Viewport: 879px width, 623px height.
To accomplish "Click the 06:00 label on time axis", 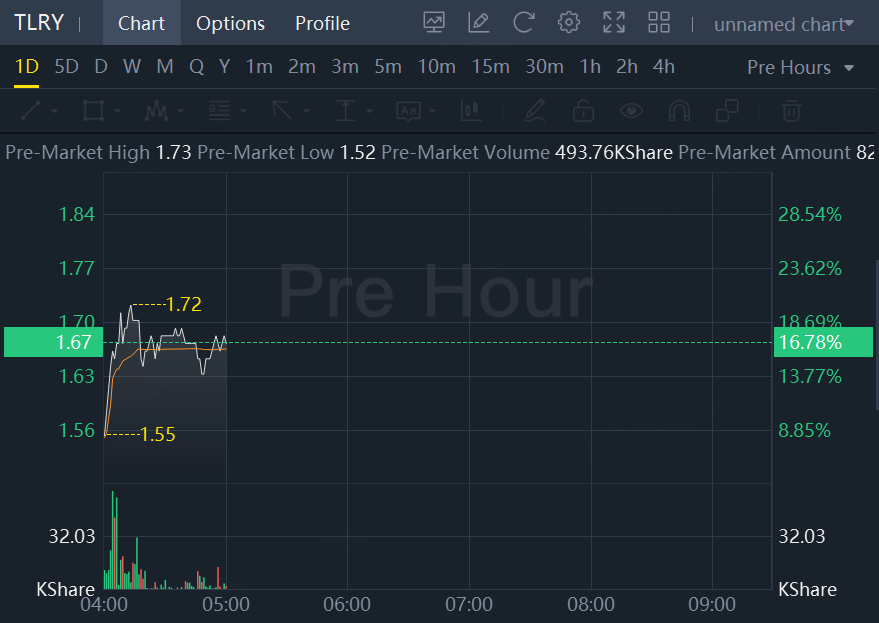I will pos(347,604).
